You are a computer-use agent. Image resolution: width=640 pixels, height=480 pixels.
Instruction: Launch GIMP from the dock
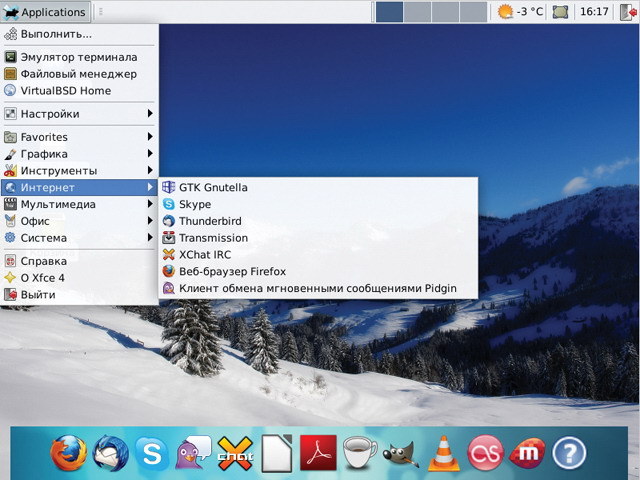point(401,454)
